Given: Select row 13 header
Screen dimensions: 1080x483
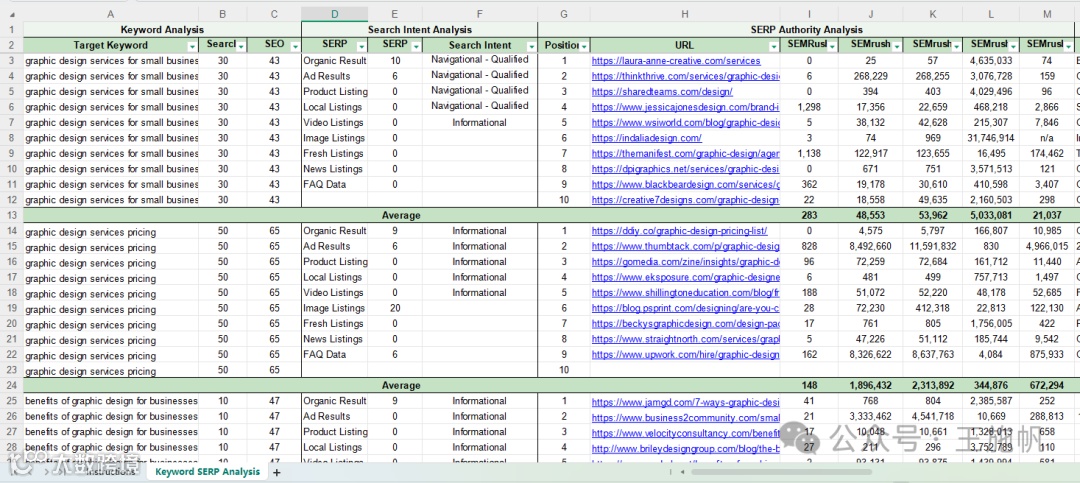Looking at the screenshot, I should tap(11, 216).
